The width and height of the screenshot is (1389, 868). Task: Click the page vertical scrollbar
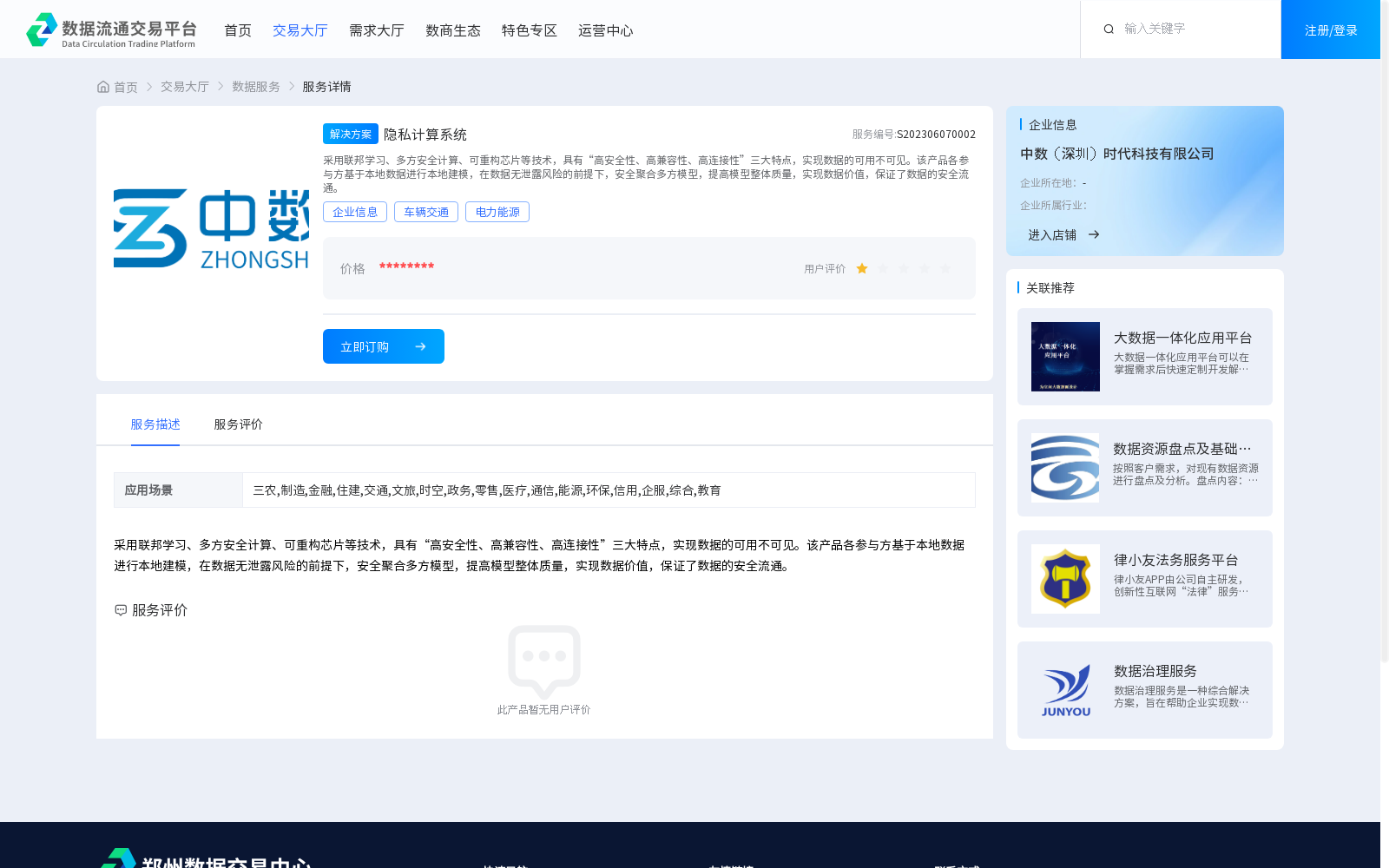[1385, 330]
